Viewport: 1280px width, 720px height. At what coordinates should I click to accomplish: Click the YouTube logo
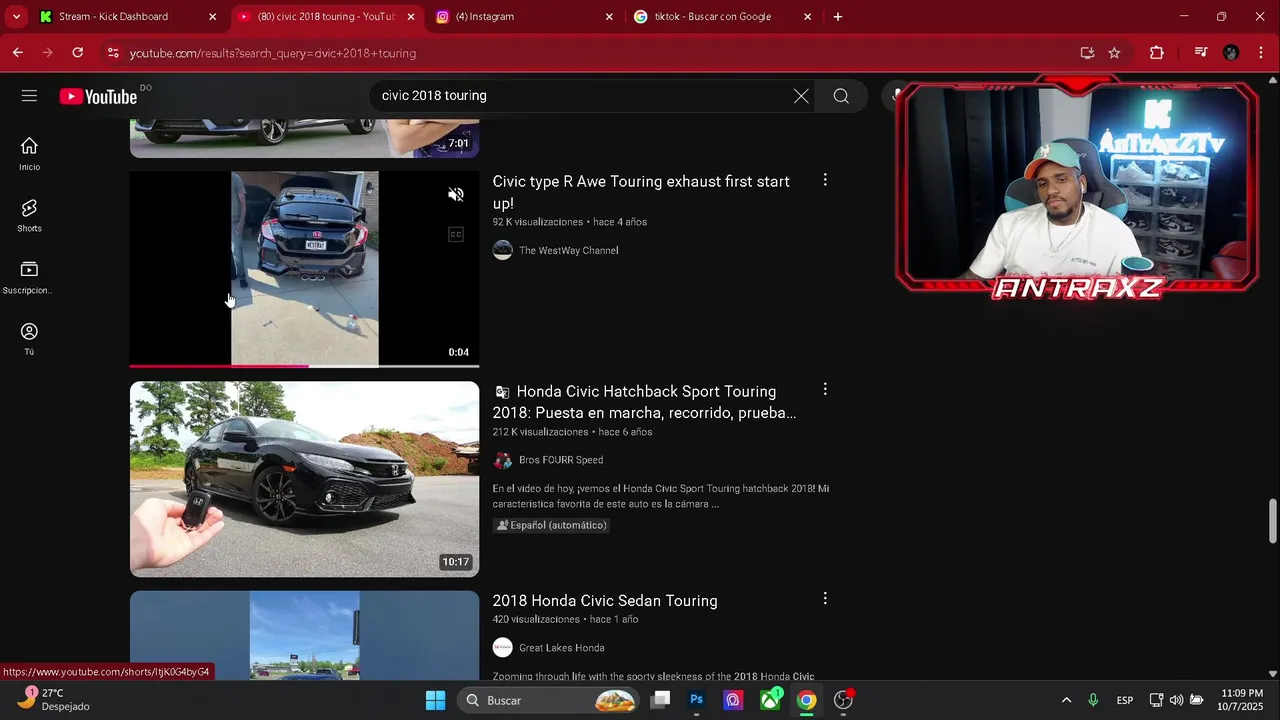pos(98,96)
